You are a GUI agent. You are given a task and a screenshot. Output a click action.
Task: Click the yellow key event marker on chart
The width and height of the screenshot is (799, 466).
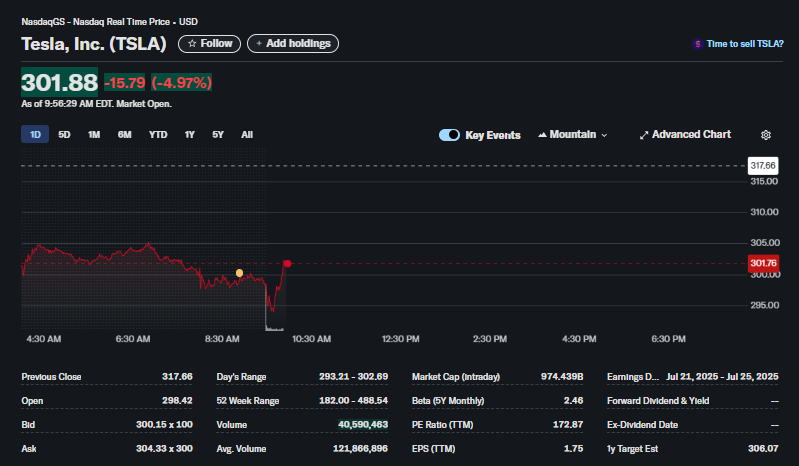[239, 273]
